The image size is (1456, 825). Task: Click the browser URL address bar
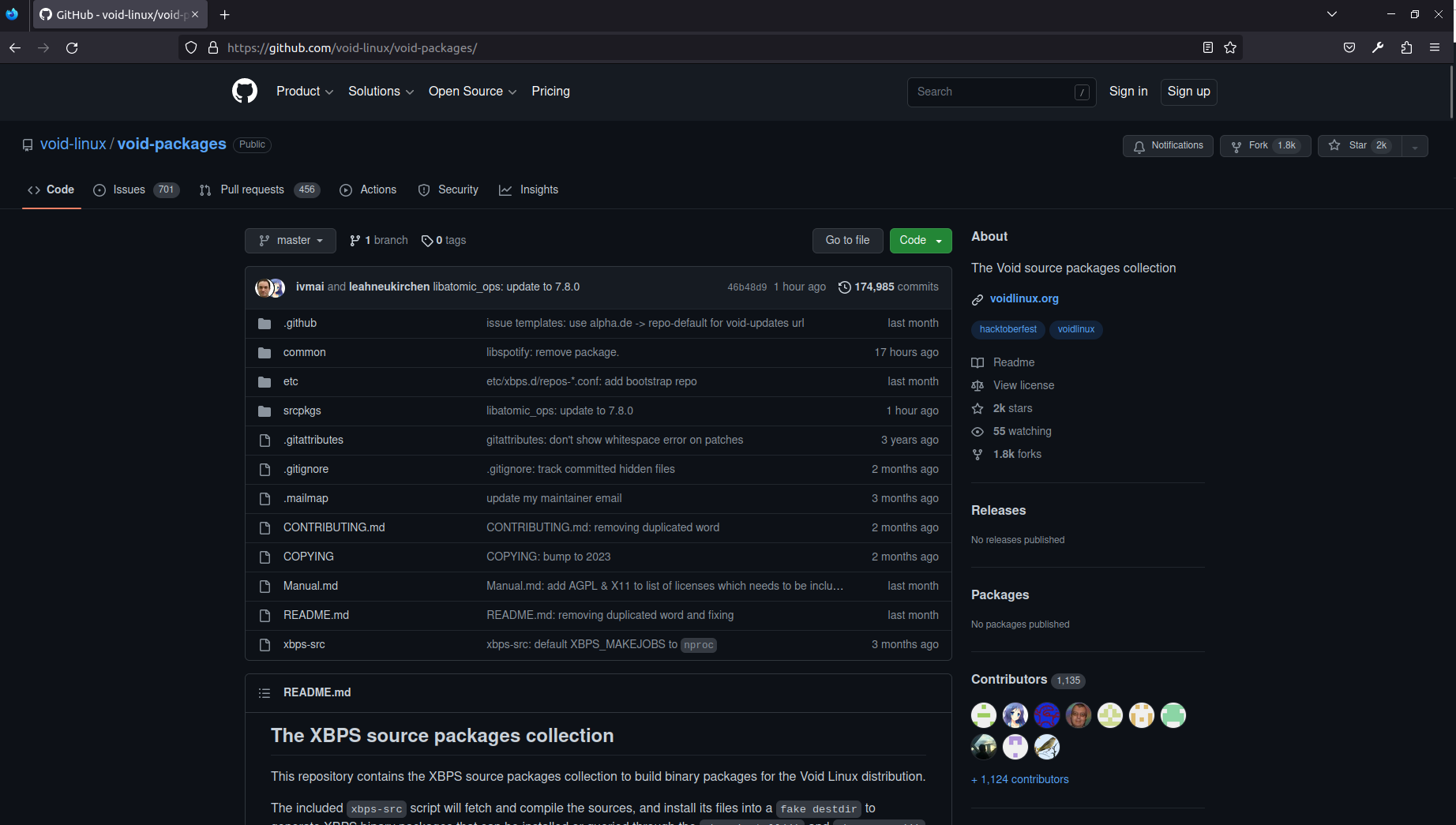point(711,48)
